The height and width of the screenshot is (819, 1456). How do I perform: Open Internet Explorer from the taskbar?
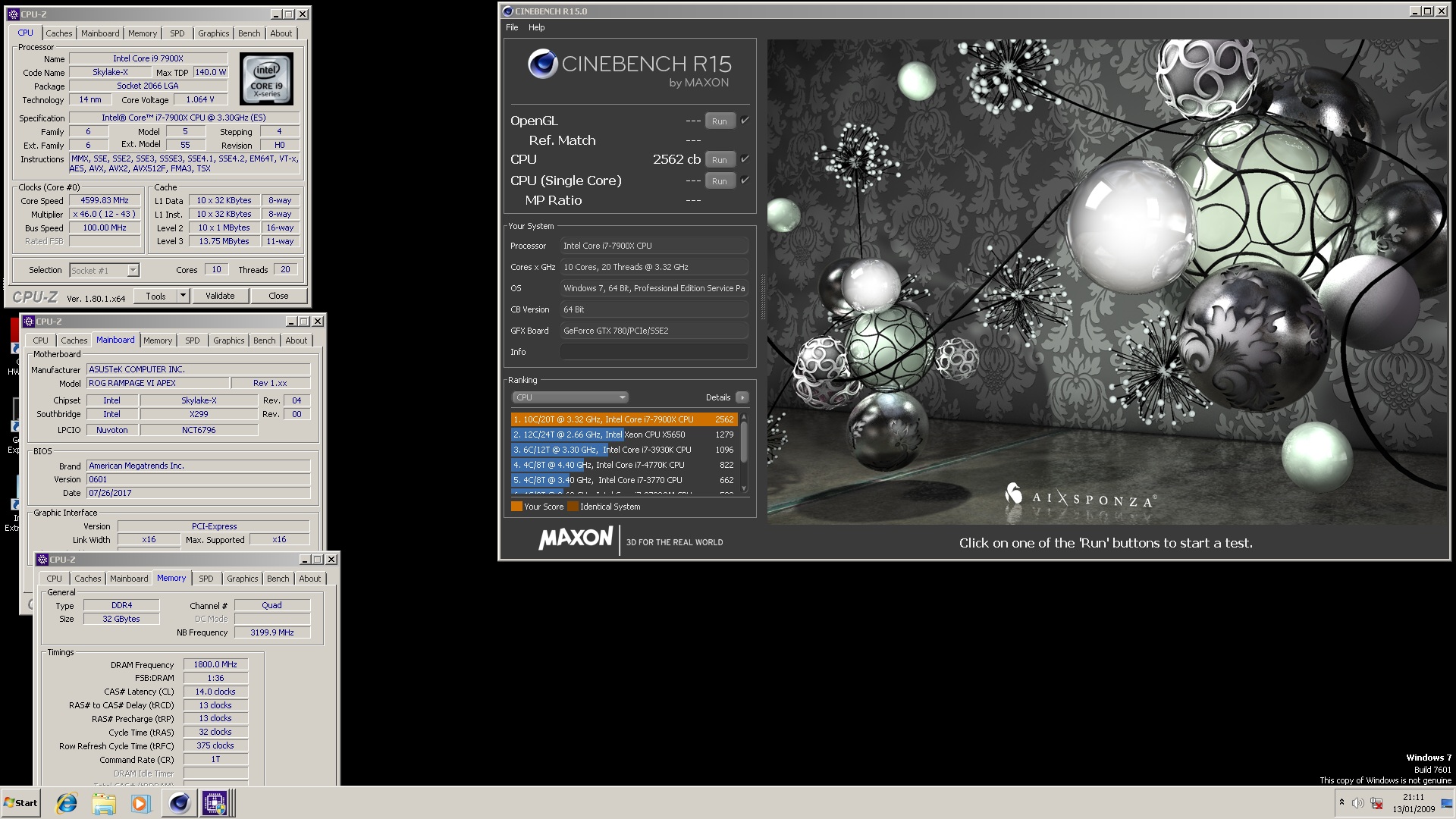pos(67,803)
